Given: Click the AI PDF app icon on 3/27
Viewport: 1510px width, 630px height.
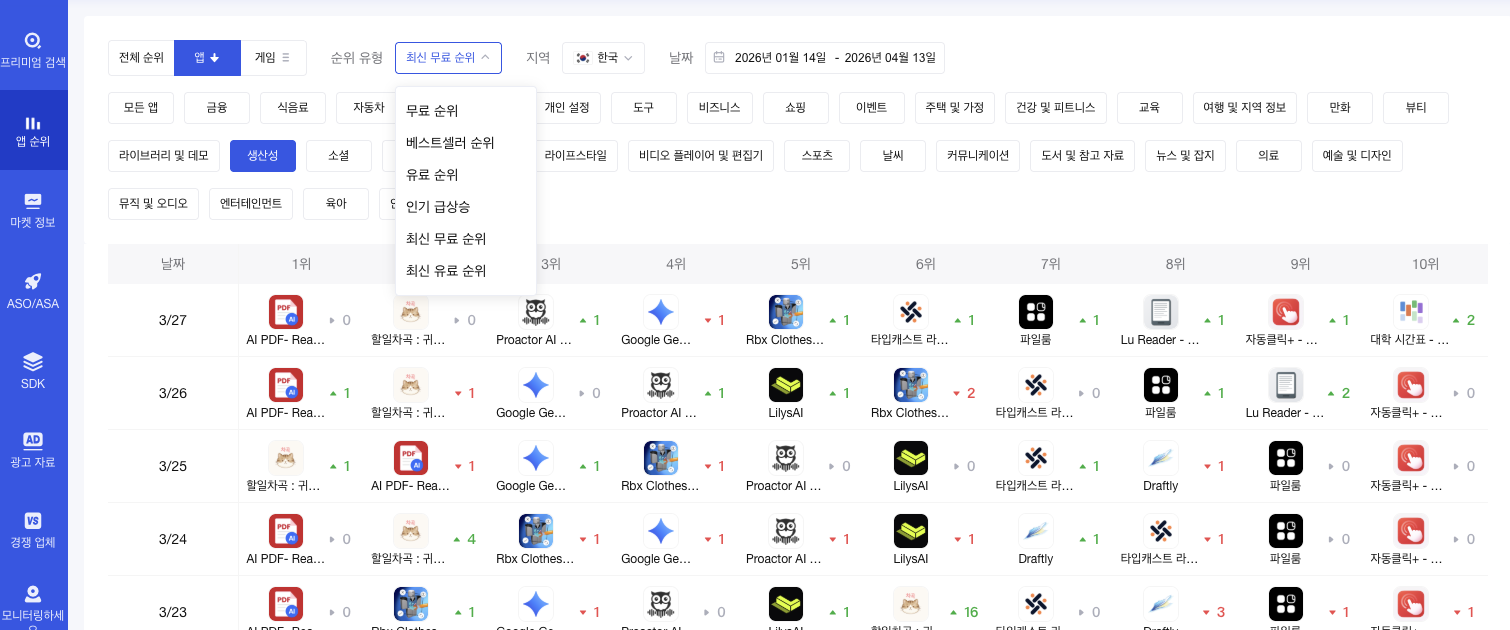Looking at the screenshot, I should [286, 312].
